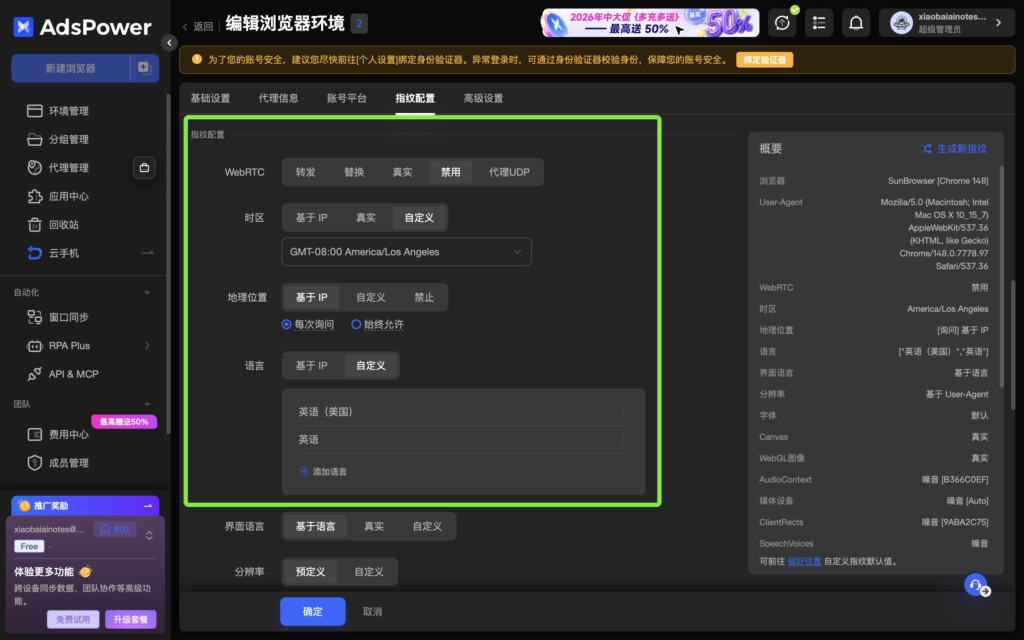Open options dots for 英语 language row
Viewport: 1024px width, 640px height.
tap(622, 440)
